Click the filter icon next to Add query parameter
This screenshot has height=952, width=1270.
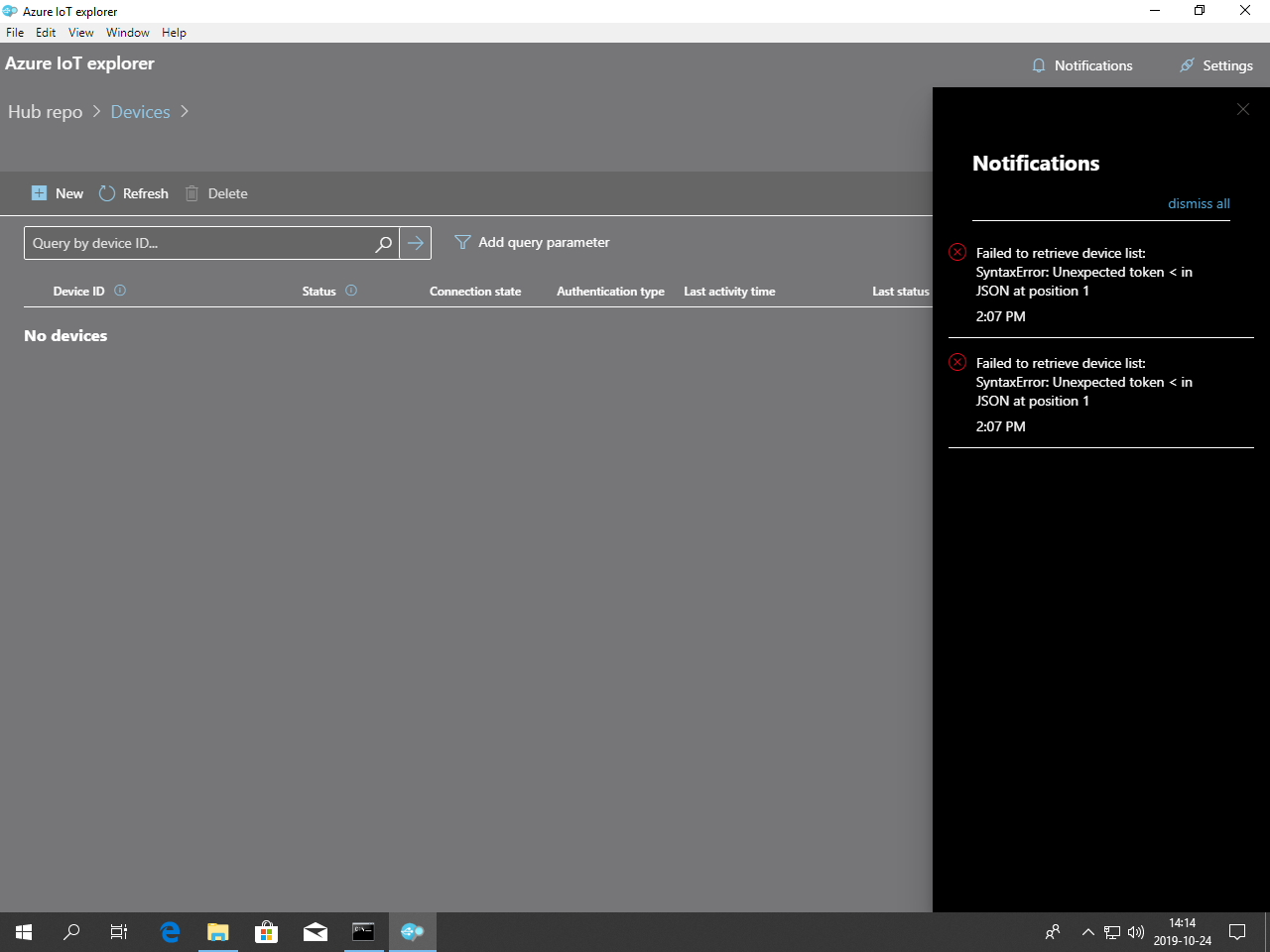(x=461, y=241)
